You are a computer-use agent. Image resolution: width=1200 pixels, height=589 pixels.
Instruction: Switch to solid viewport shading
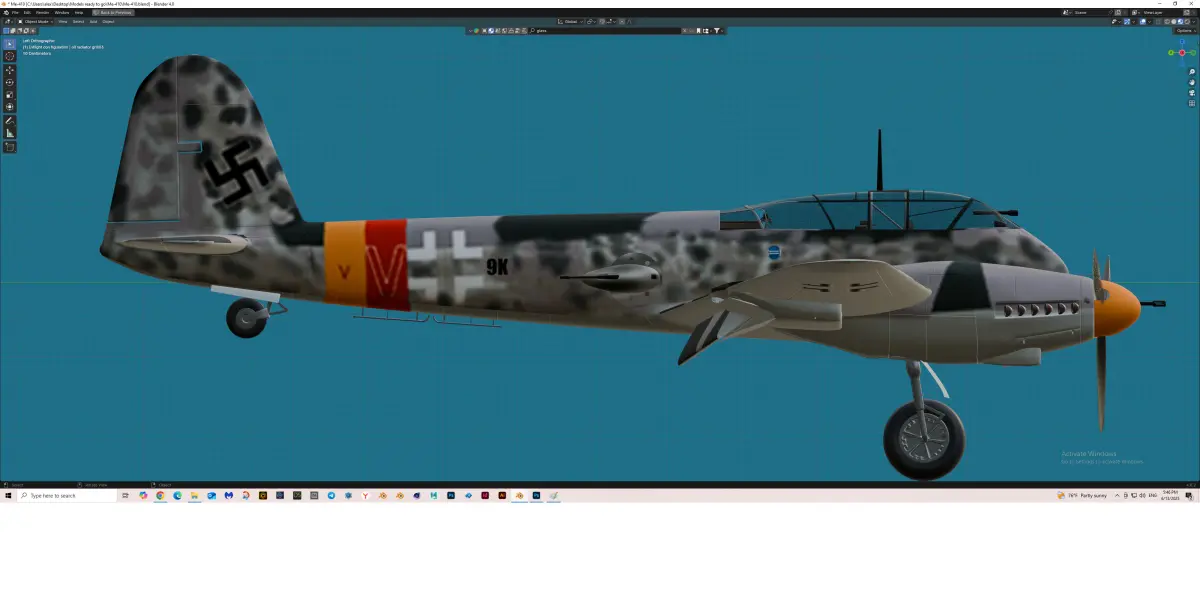click(1174, 22)
